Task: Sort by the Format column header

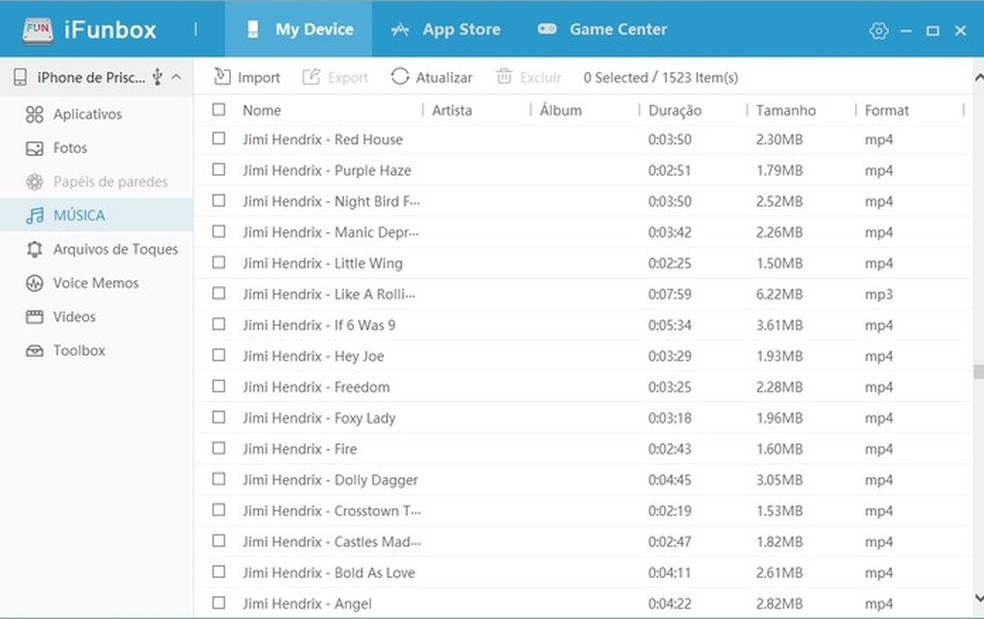Action: point(887,110)
